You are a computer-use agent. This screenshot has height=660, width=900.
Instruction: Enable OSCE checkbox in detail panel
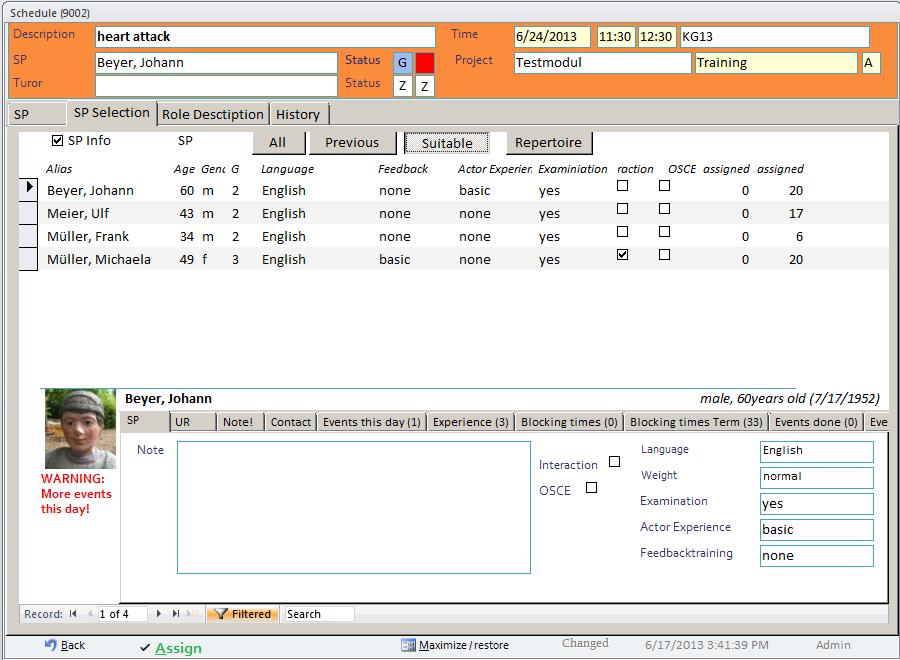tap(591, 488)
